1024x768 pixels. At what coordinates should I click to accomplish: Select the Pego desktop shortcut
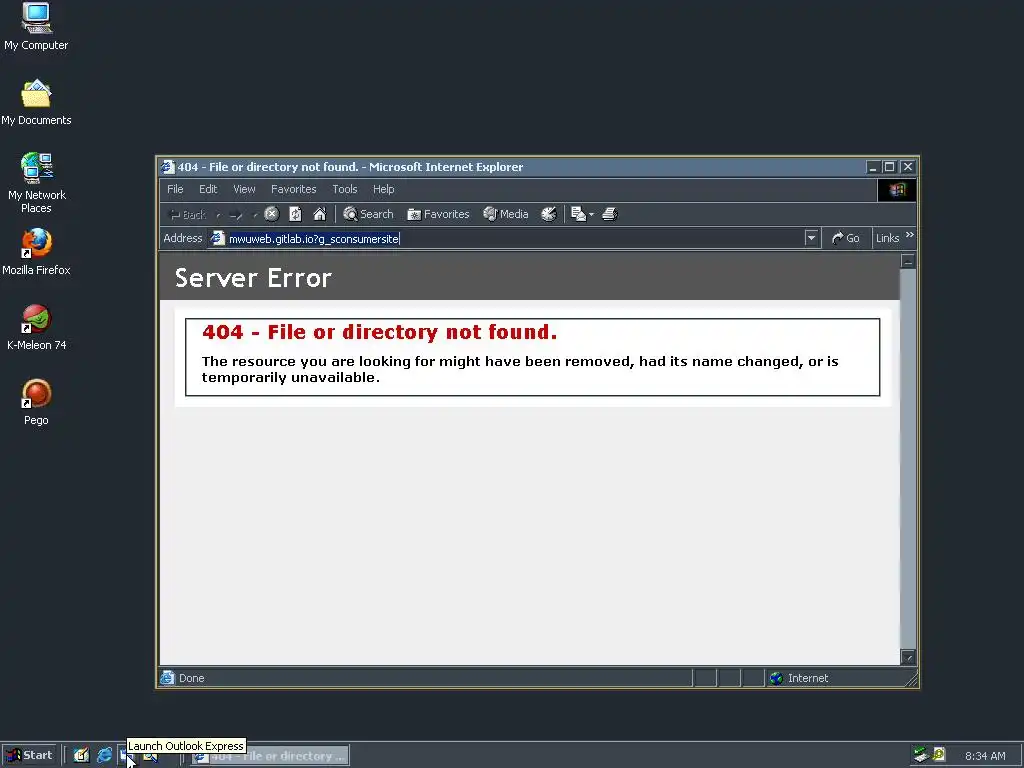coord(36,402)
